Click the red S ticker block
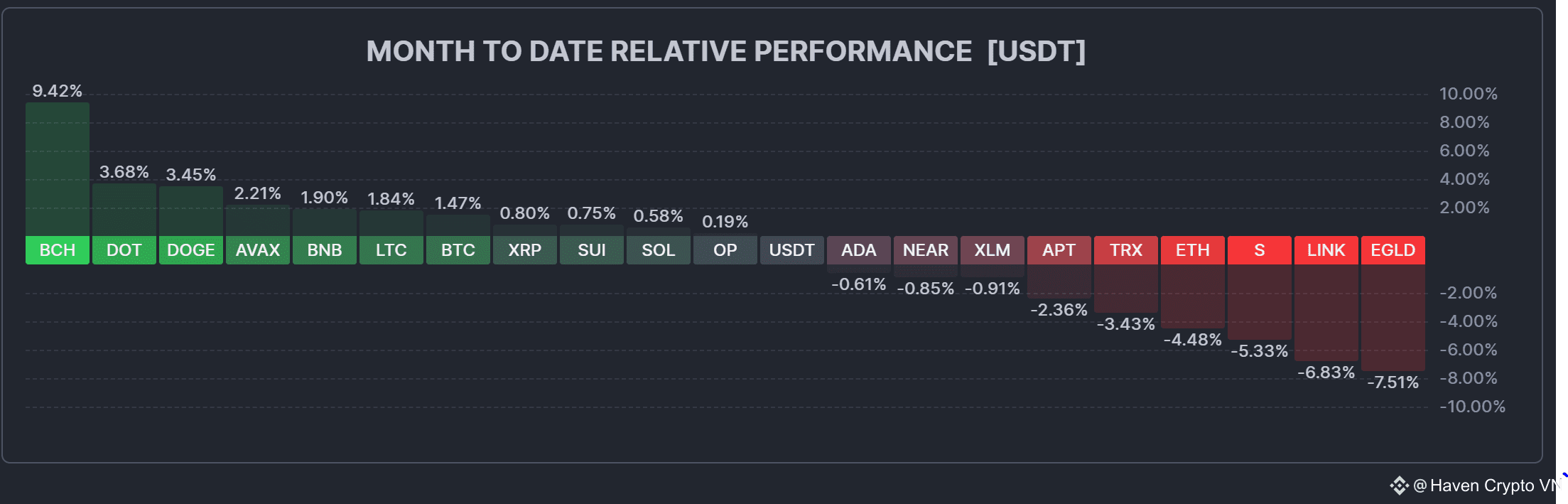Viewport: 1568px width, 504px height. point(1260,250)
